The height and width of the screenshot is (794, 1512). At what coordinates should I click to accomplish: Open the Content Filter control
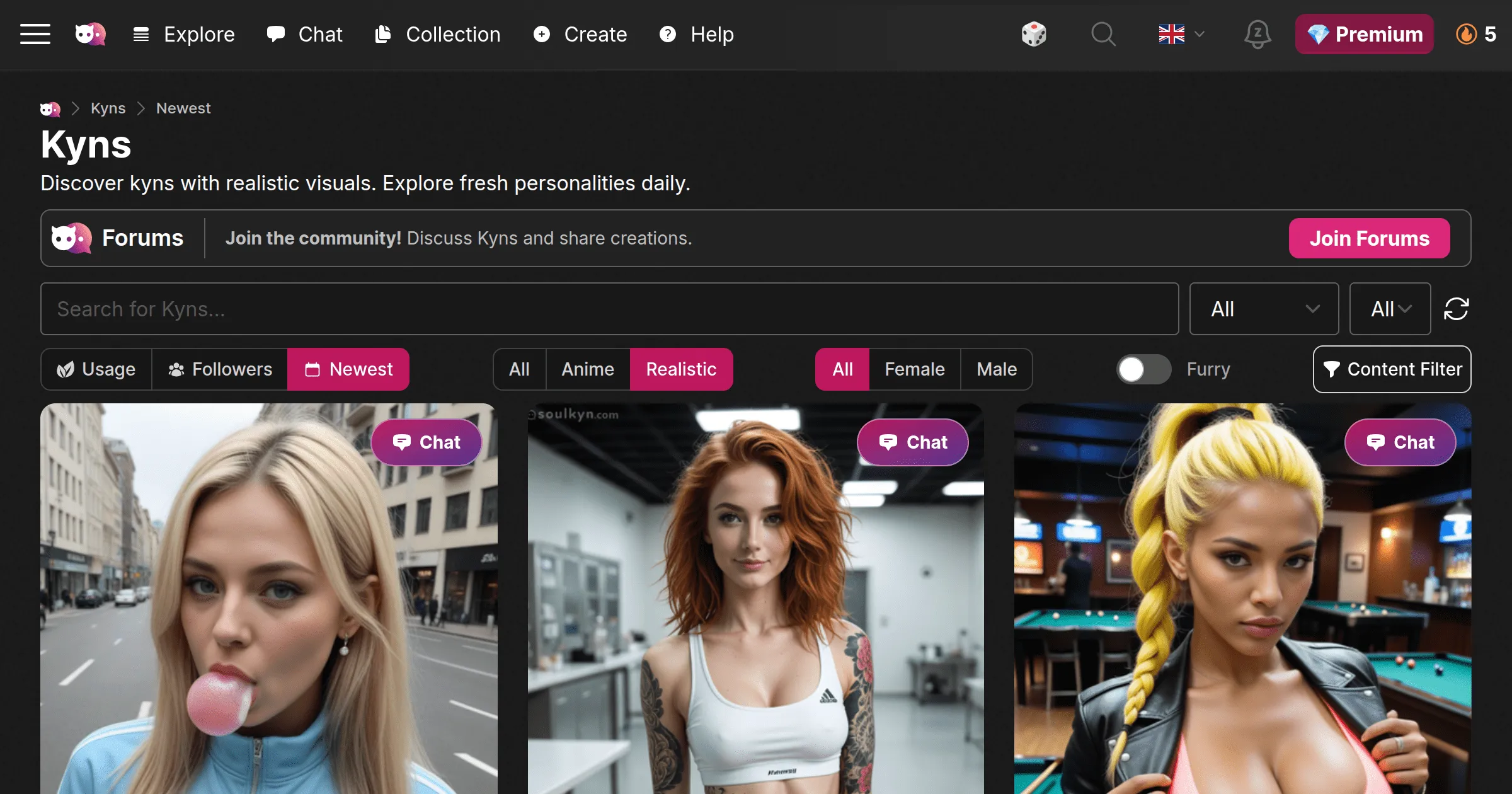[x=1392, y=369]
